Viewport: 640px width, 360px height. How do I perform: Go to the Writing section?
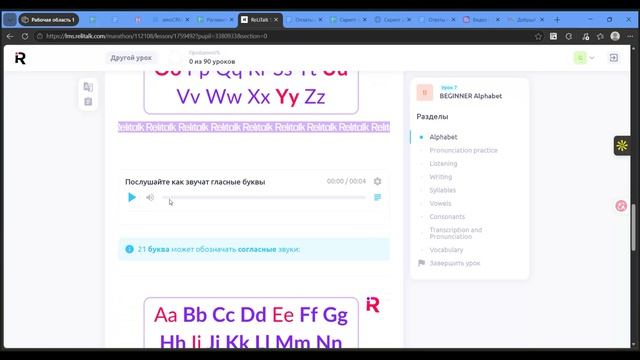pos(440,177)
